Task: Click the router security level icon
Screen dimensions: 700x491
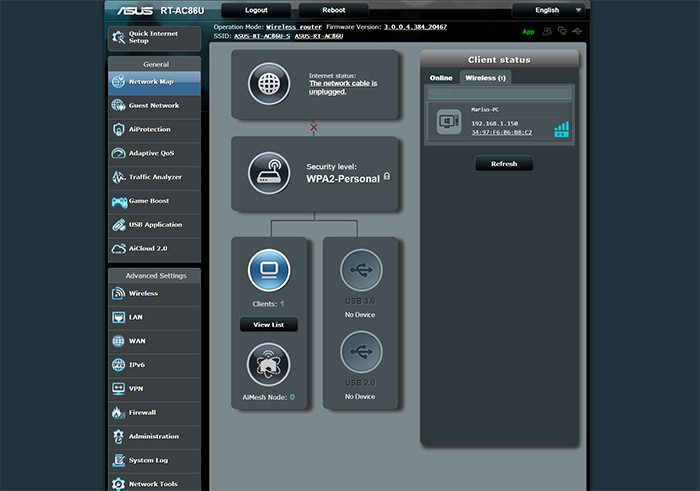Action: coord(269,173)
